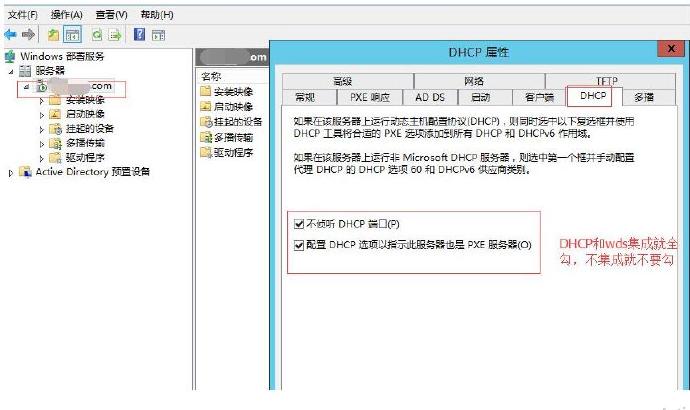Expand Active Directory 预置设备 node
The width and height of the screenshot is (690, 410).
point(11,173)
